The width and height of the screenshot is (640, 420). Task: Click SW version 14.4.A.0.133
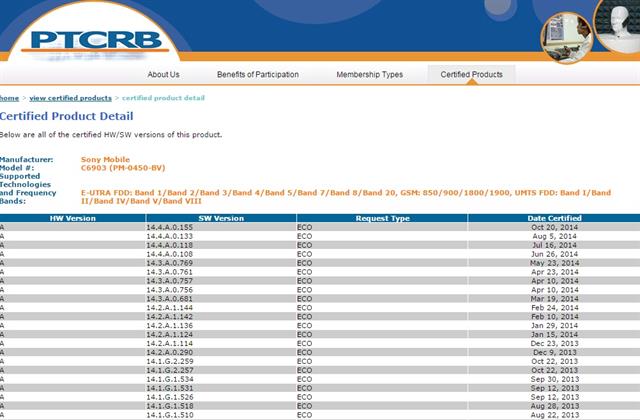pos(170,236)
